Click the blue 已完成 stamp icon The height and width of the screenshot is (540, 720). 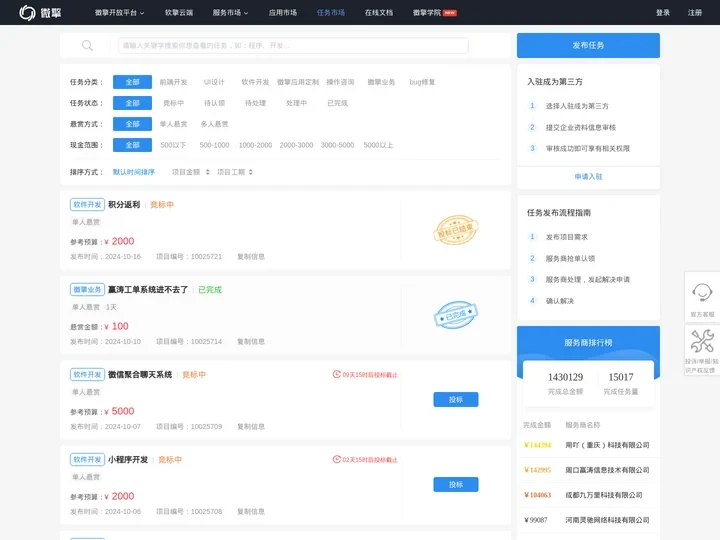pos(456,315)
